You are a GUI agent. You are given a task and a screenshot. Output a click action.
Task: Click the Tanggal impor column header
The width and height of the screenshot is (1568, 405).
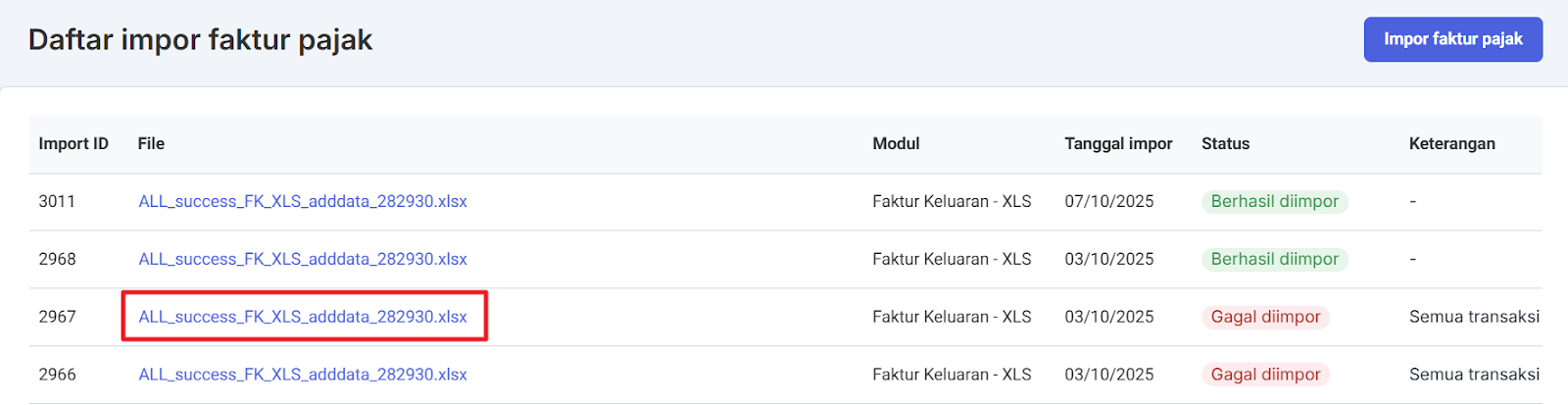(1118, 143)
